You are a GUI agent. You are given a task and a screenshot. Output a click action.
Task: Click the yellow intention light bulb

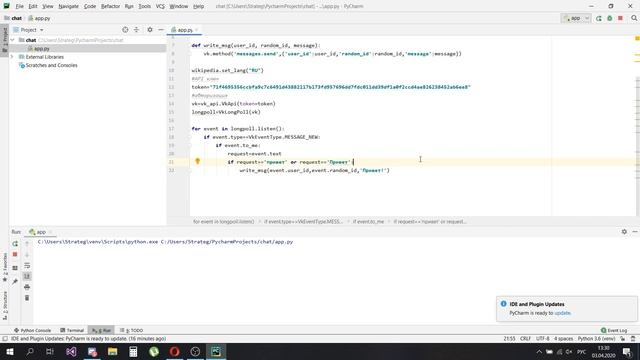point(198,162)
